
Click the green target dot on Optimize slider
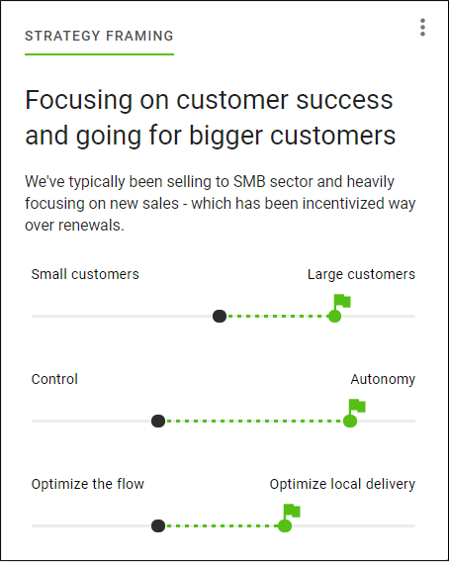285,526
